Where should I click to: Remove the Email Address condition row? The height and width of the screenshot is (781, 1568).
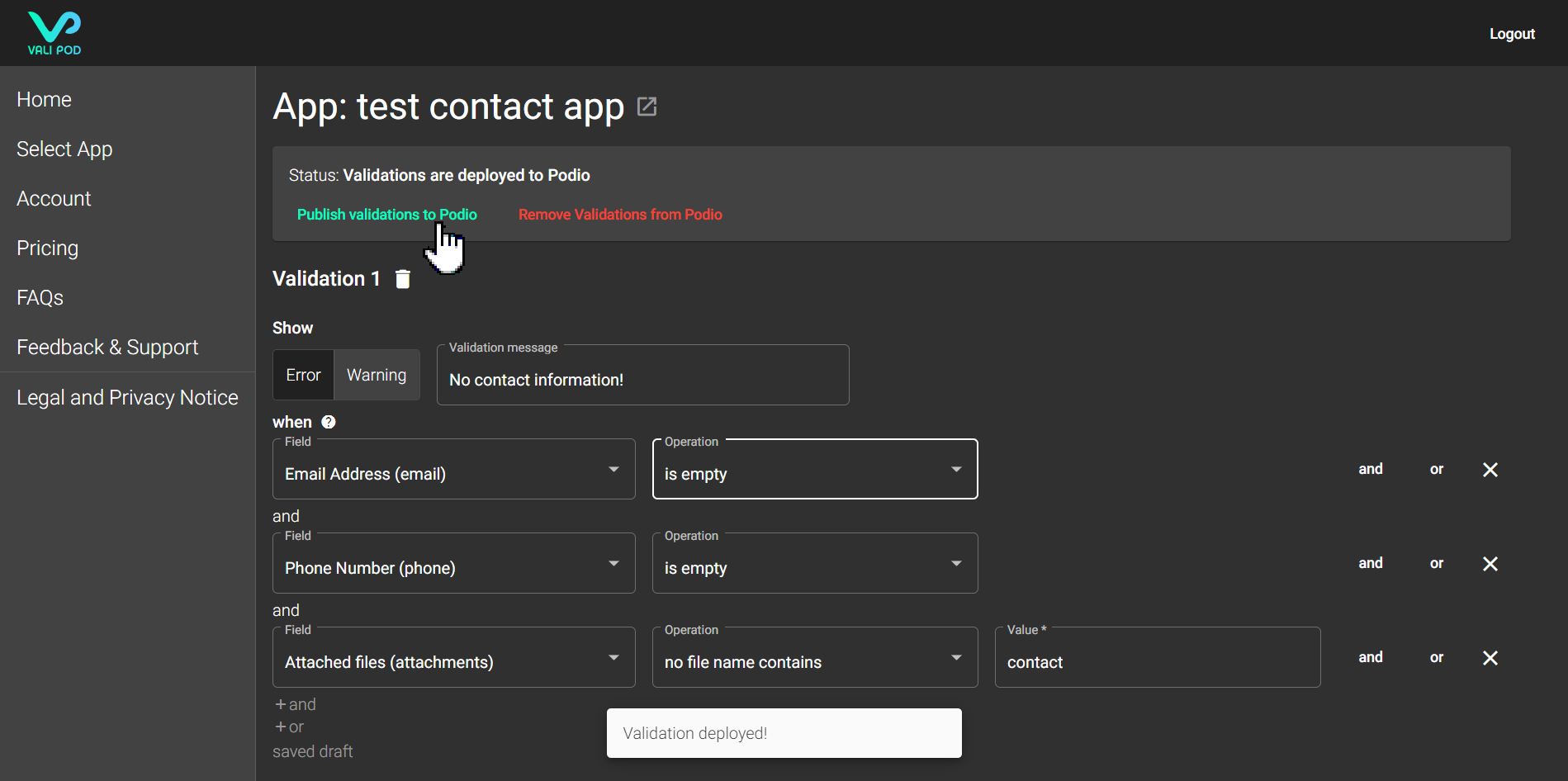click(x=1490, y=470)
